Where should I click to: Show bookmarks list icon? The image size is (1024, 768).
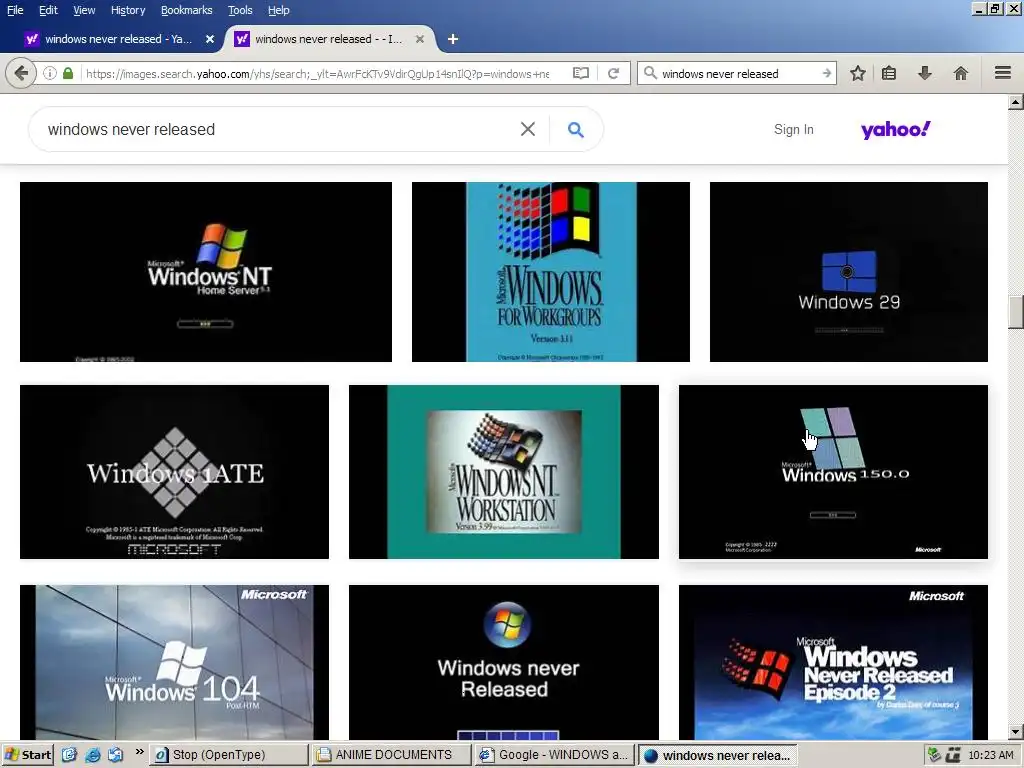click(x=889, y=73)
